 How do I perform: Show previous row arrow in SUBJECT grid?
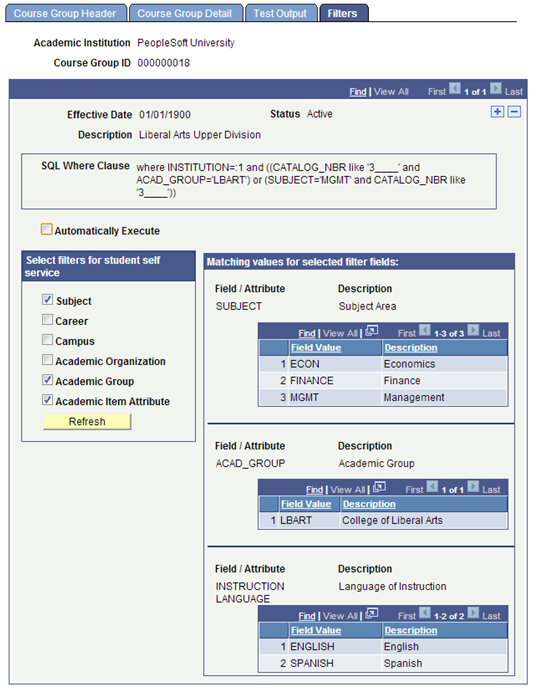(425, 330)
